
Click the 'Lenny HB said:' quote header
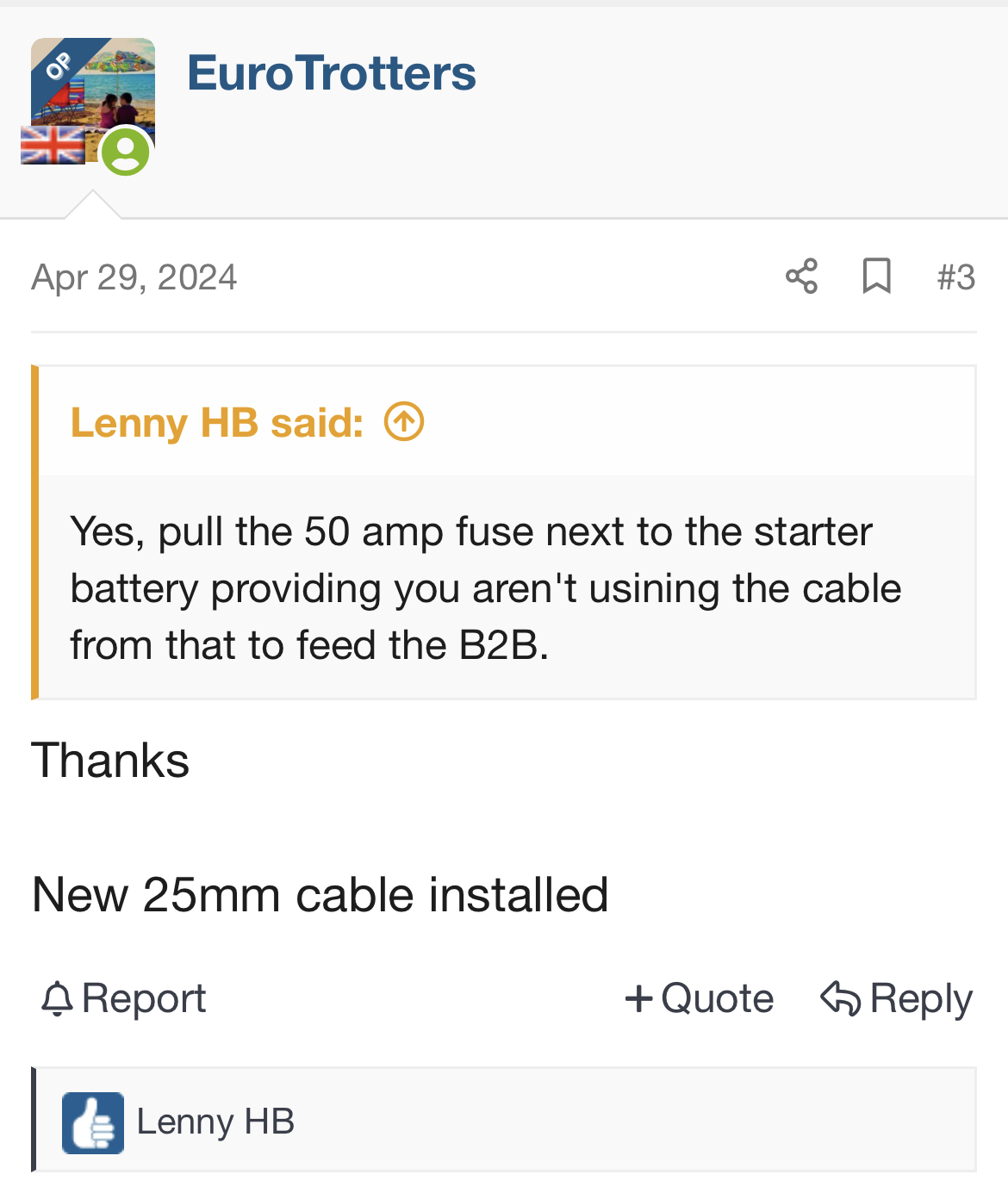[x=217, y=423]
